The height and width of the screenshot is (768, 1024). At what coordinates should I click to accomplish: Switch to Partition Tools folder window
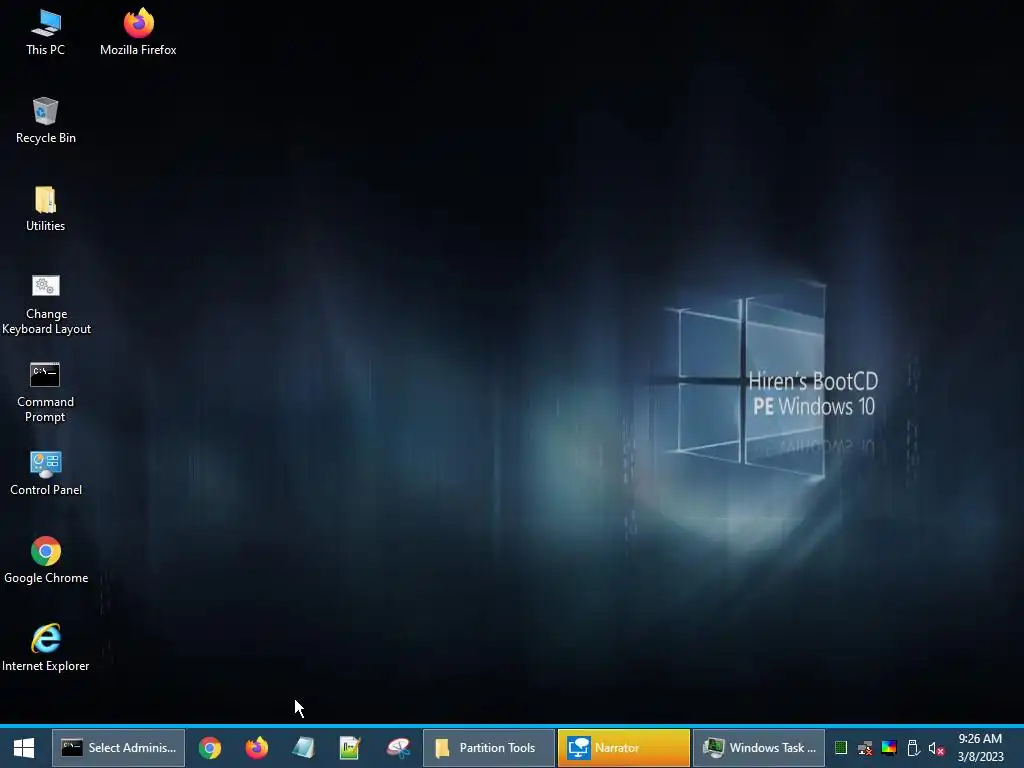coord(489,748)
